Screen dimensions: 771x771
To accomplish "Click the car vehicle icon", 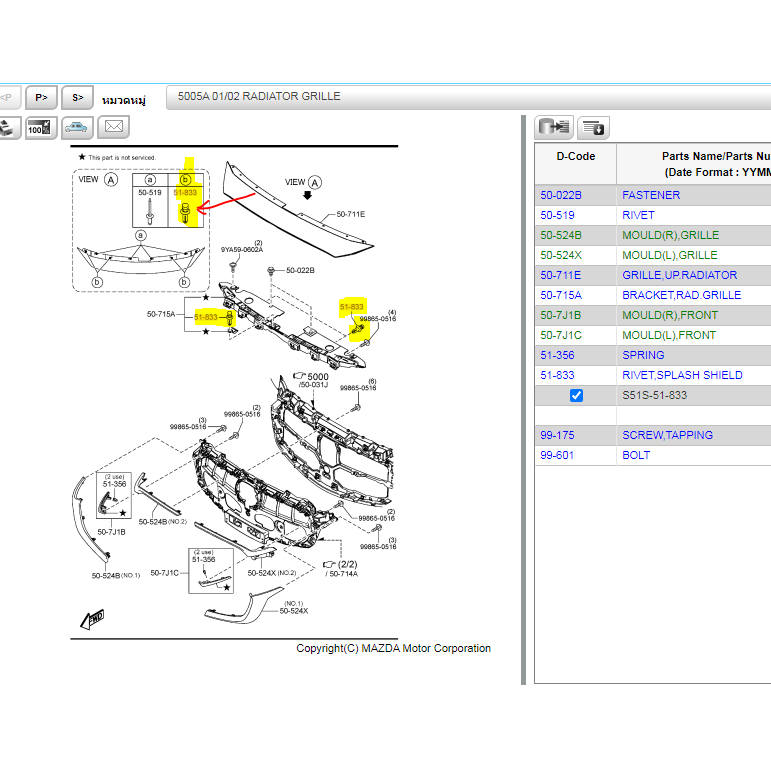I will pyautogui.click(x=76, y=127).
